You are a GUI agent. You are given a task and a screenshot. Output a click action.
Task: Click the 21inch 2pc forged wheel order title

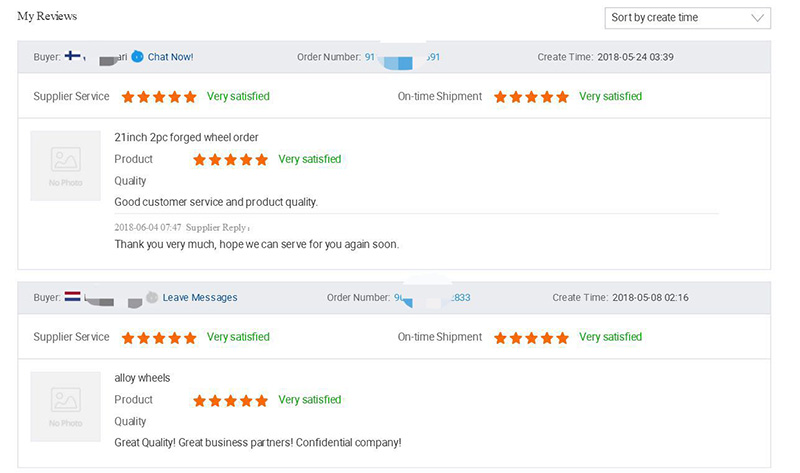(x=186, y=137)
